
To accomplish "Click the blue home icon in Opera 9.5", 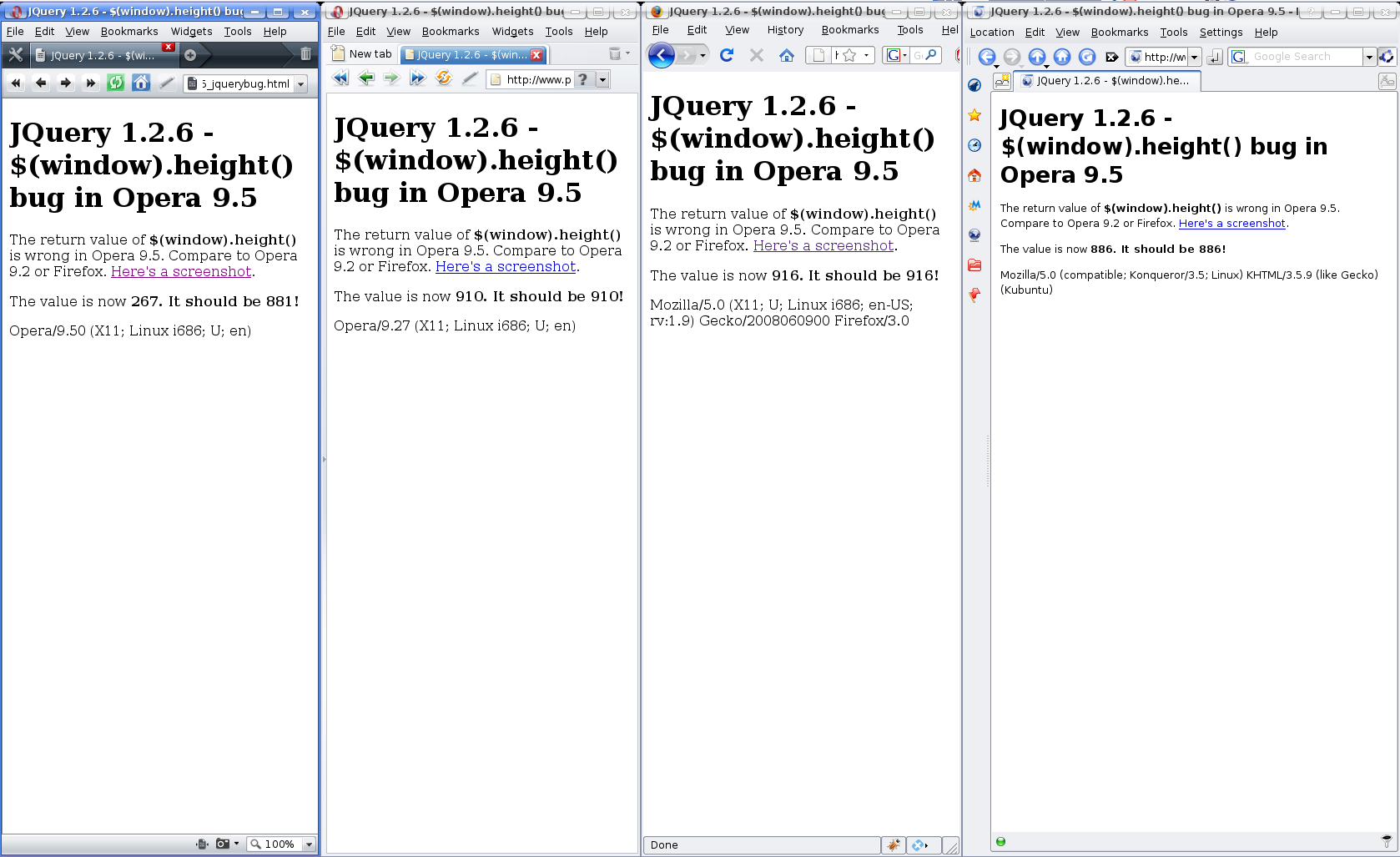I will tap(141, 83).
